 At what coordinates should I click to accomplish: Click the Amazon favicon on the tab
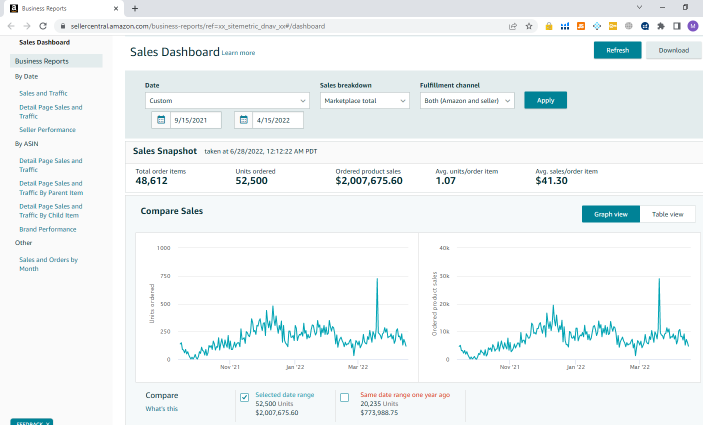pyautogui.click(x=14, y=8)
